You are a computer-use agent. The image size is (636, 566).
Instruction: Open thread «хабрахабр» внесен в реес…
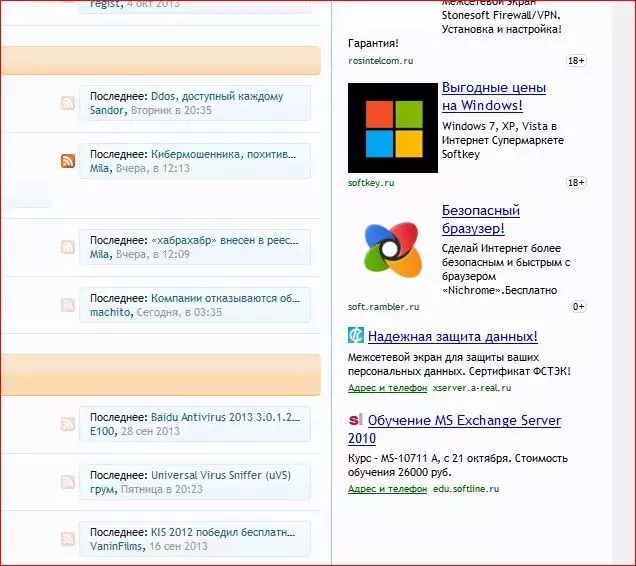pyautogui.click(x=224, y=241)
